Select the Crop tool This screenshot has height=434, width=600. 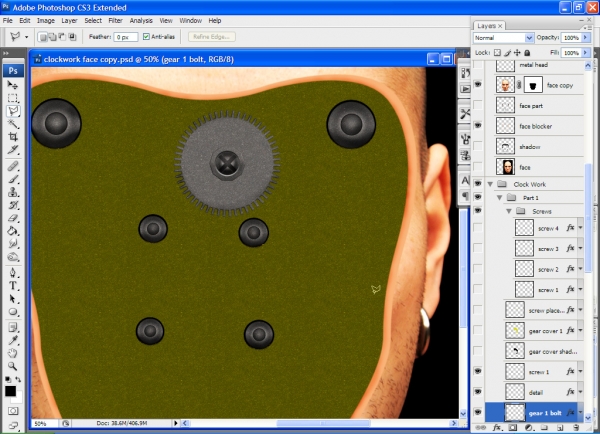(x=13, y=137)
